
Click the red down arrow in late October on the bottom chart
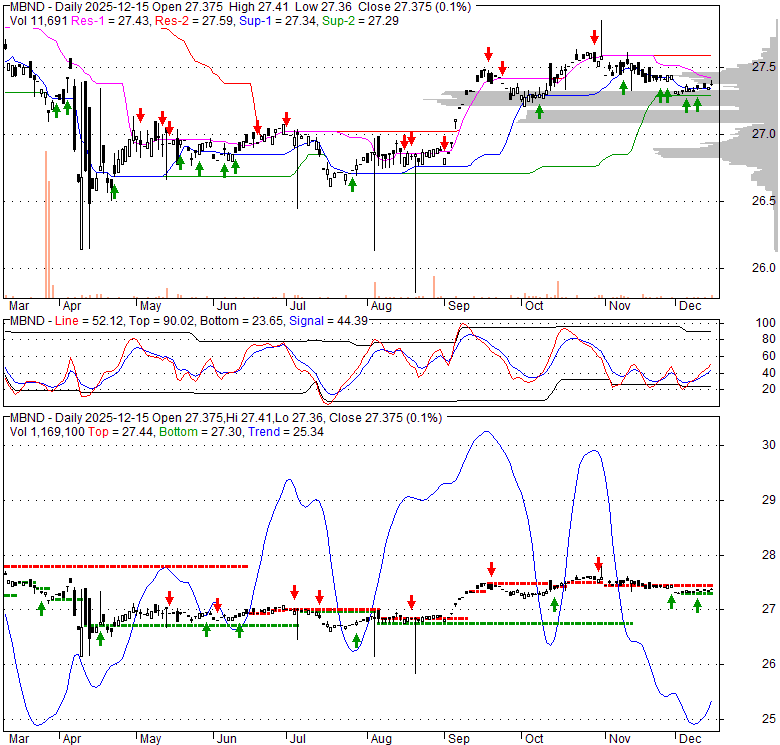pyautogui.click(x=599, y=564)
